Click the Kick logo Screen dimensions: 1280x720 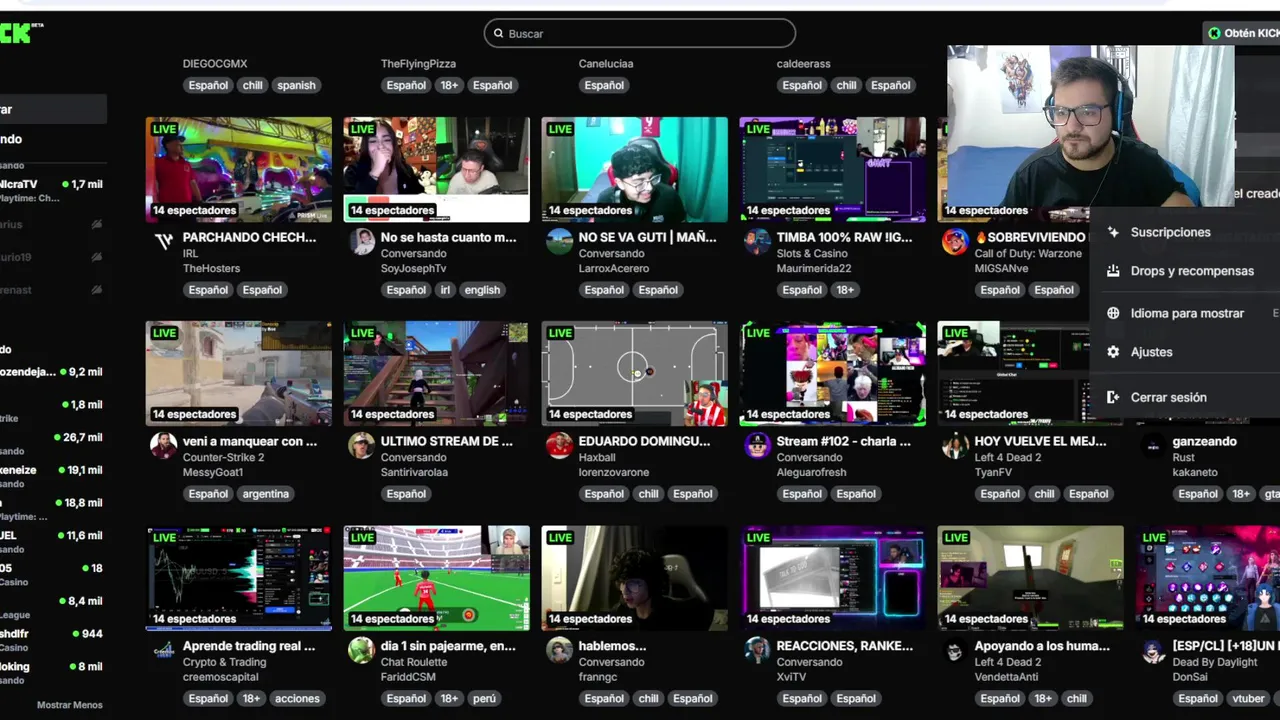pyautogui.click(x=20, y=33)
